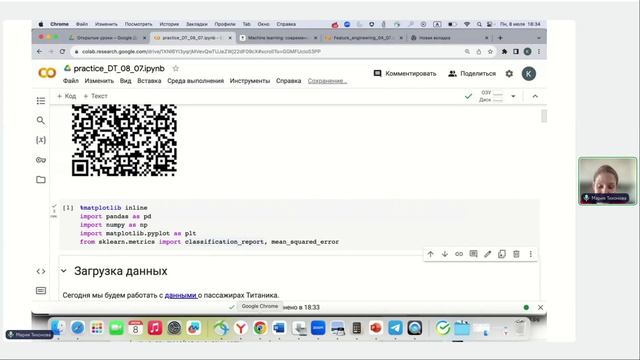Click the Сохранение status link
The width and height of the screenshot is (640, 360).
coord(327,81)
